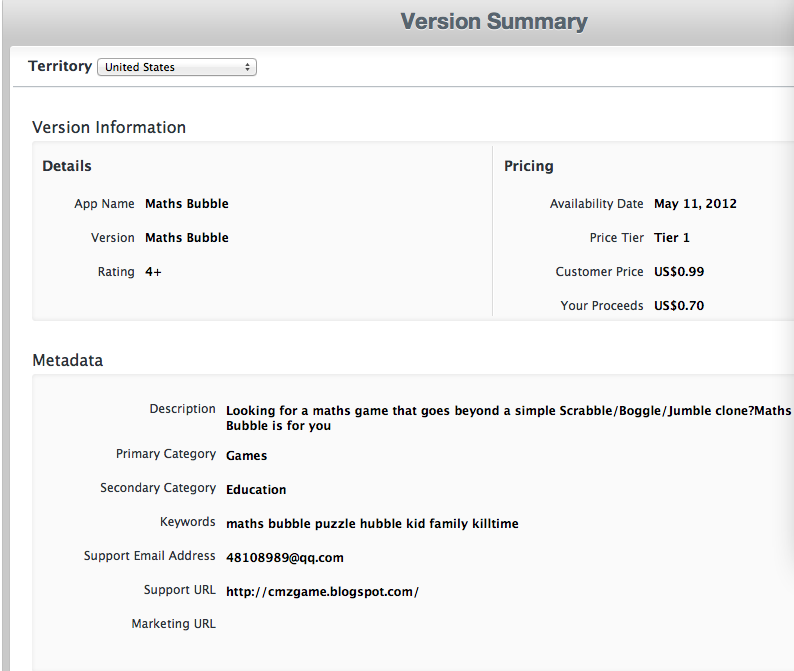Click the Territory dropdown stepper arrows
Screen dimensions: 794x671
pos(247,67)
